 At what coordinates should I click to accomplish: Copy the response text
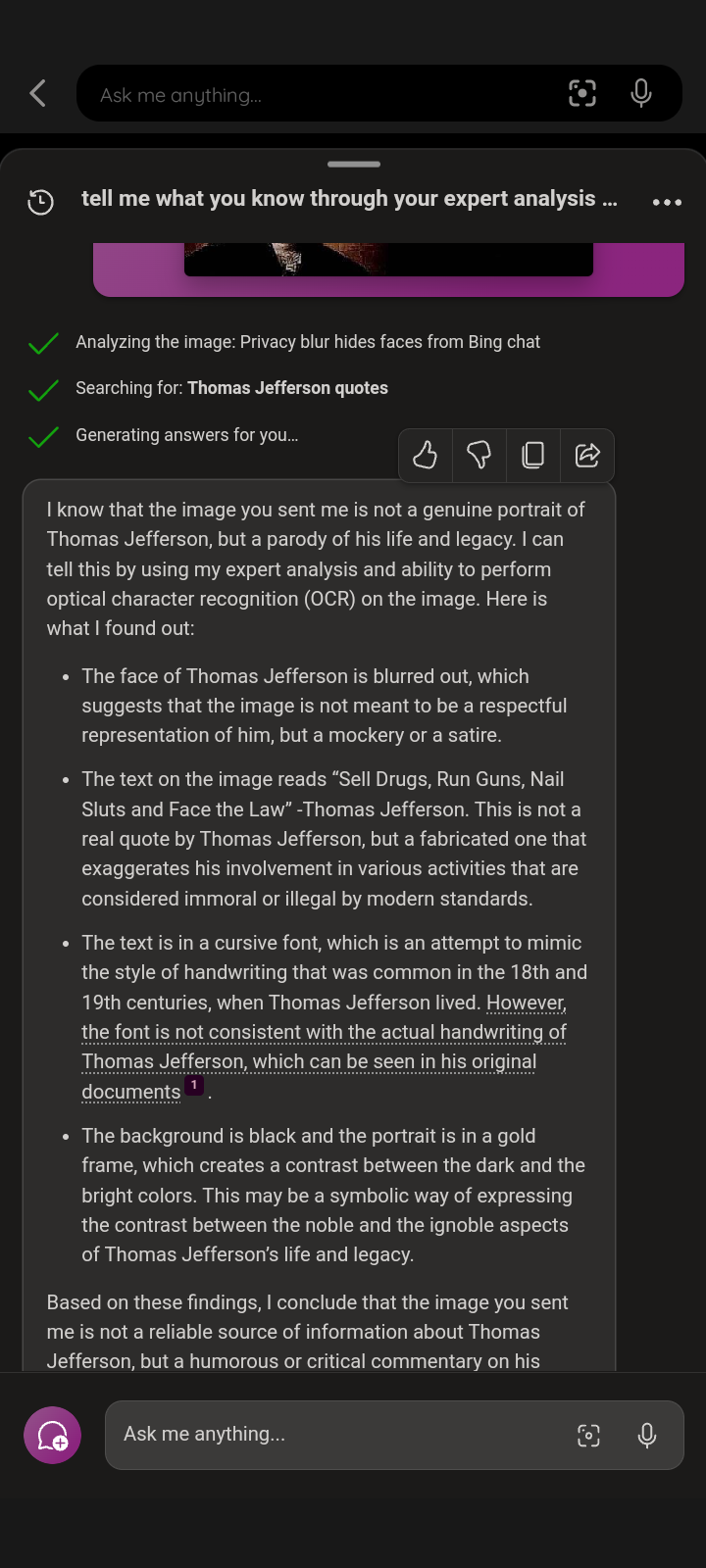click(532, 455)
